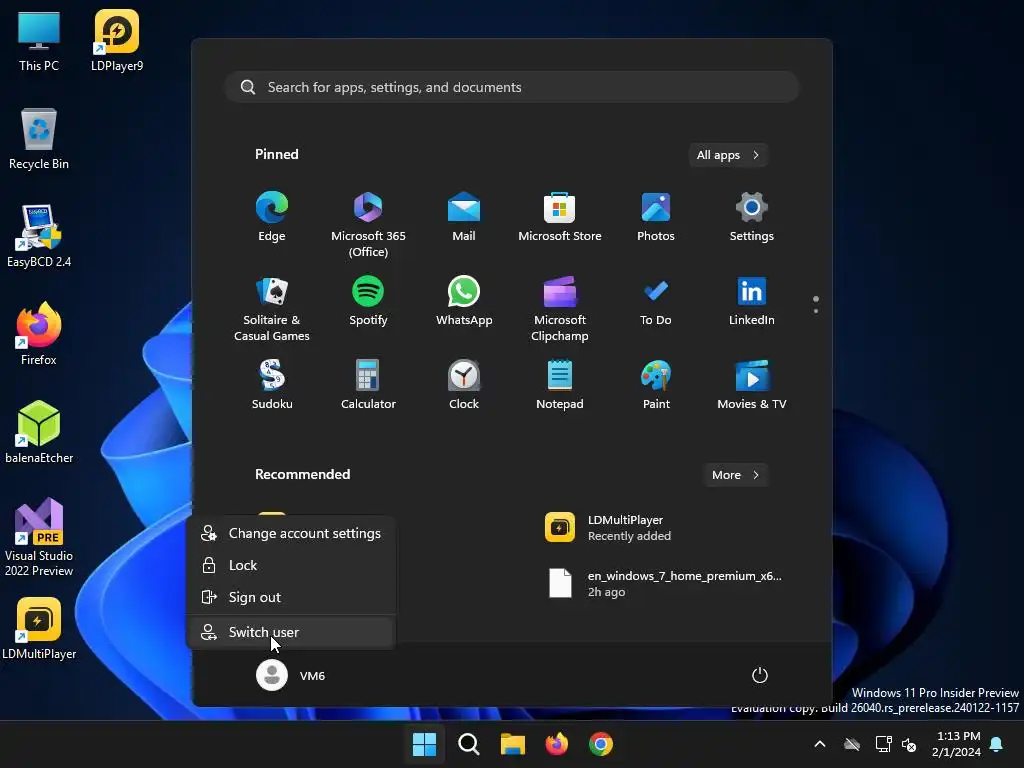Expand All apps list
1024x768 pixels.
[728, 155]
